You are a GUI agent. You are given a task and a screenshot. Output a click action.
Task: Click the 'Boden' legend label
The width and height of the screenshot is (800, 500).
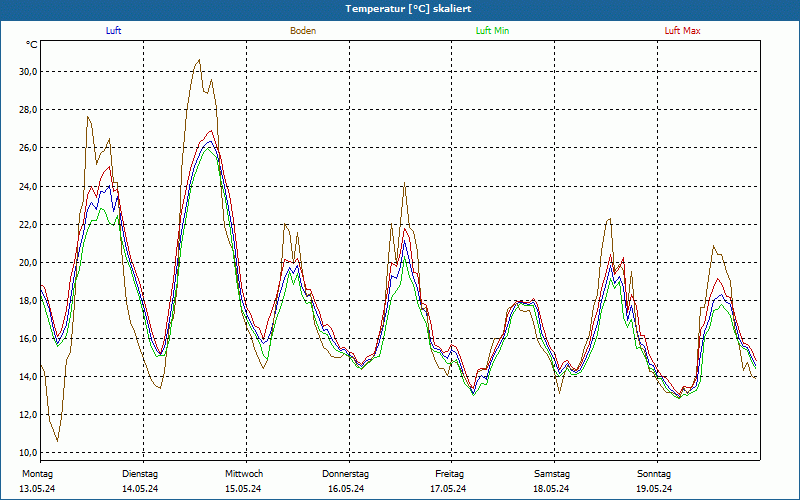click(x=303, y=31)
